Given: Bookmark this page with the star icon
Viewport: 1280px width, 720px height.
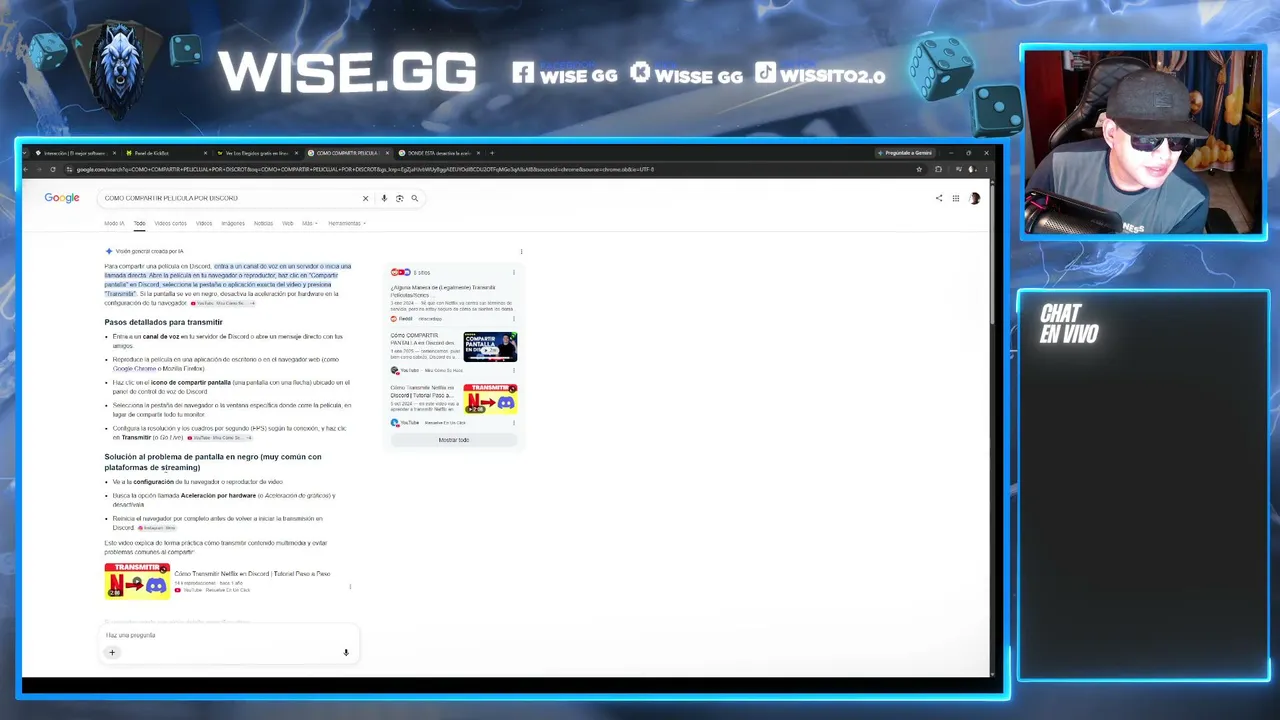Looking at the screenshot, I should click(x=919, y=169).
